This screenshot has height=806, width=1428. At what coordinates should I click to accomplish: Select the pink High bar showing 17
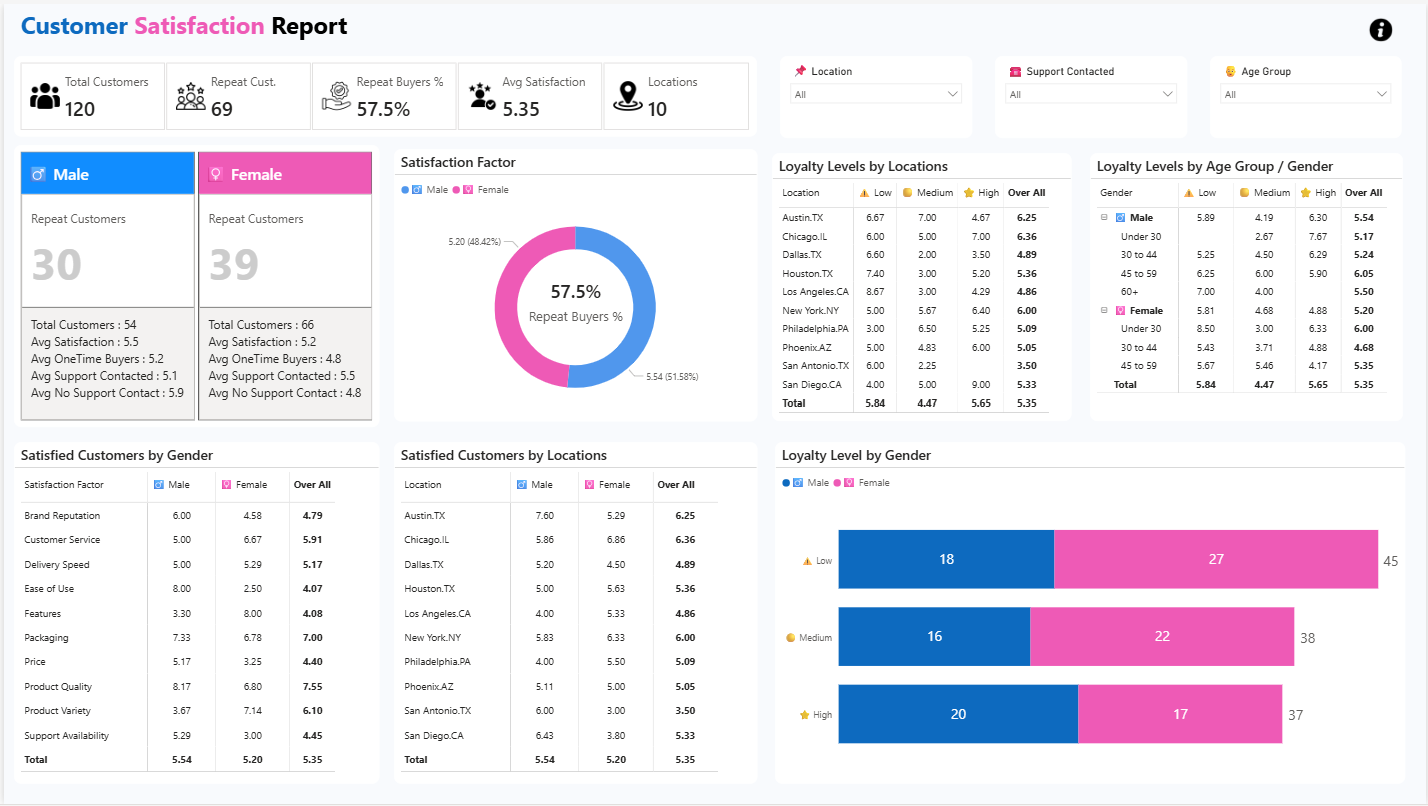coord(1180,714)
